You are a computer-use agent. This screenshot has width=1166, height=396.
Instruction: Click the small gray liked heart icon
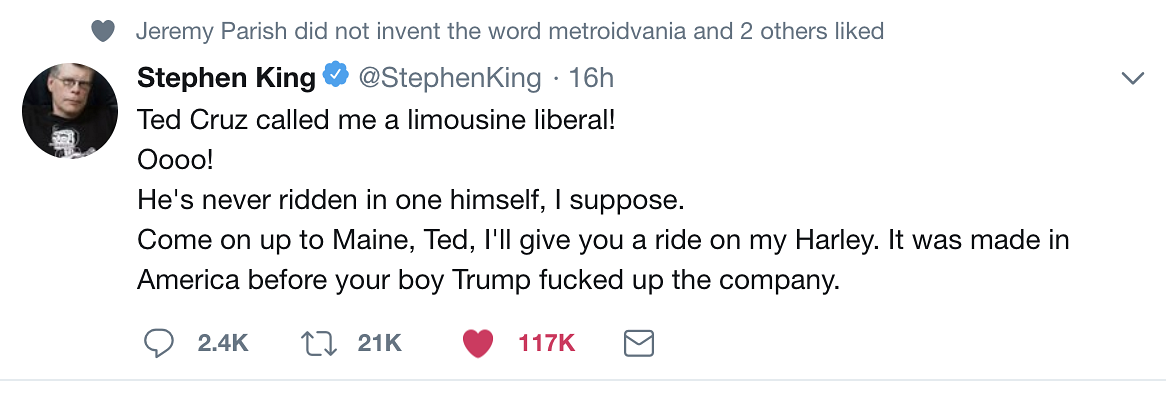(x=103, y=31)
